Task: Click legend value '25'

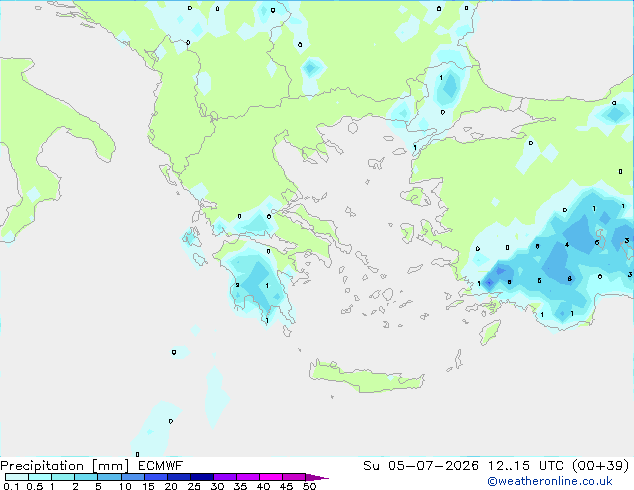Action: (x=194, y=486)
